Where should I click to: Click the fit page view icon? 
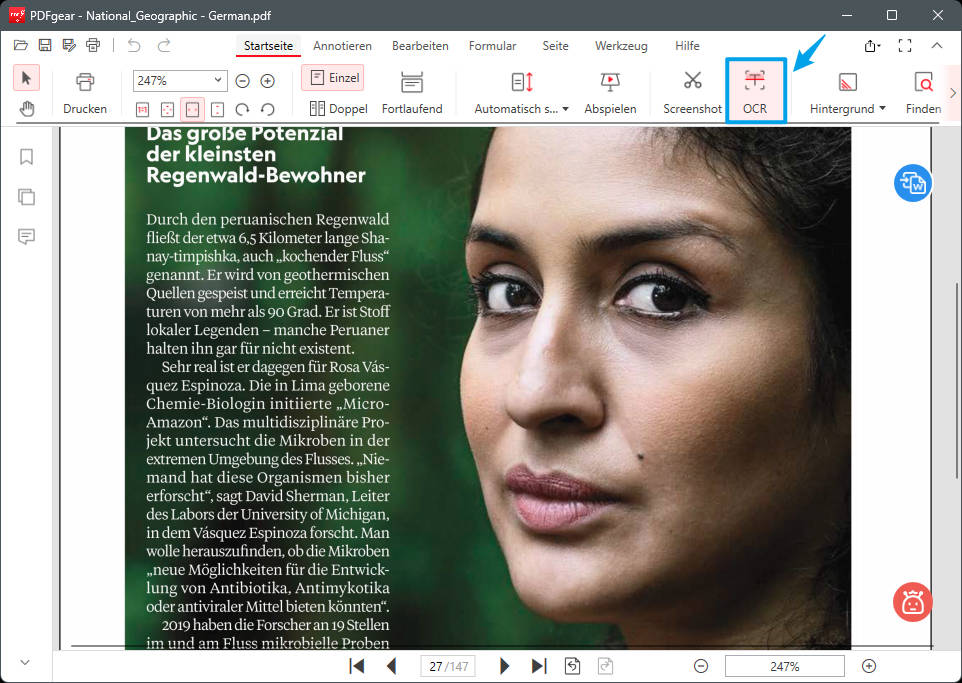click(x=167, y=109)
